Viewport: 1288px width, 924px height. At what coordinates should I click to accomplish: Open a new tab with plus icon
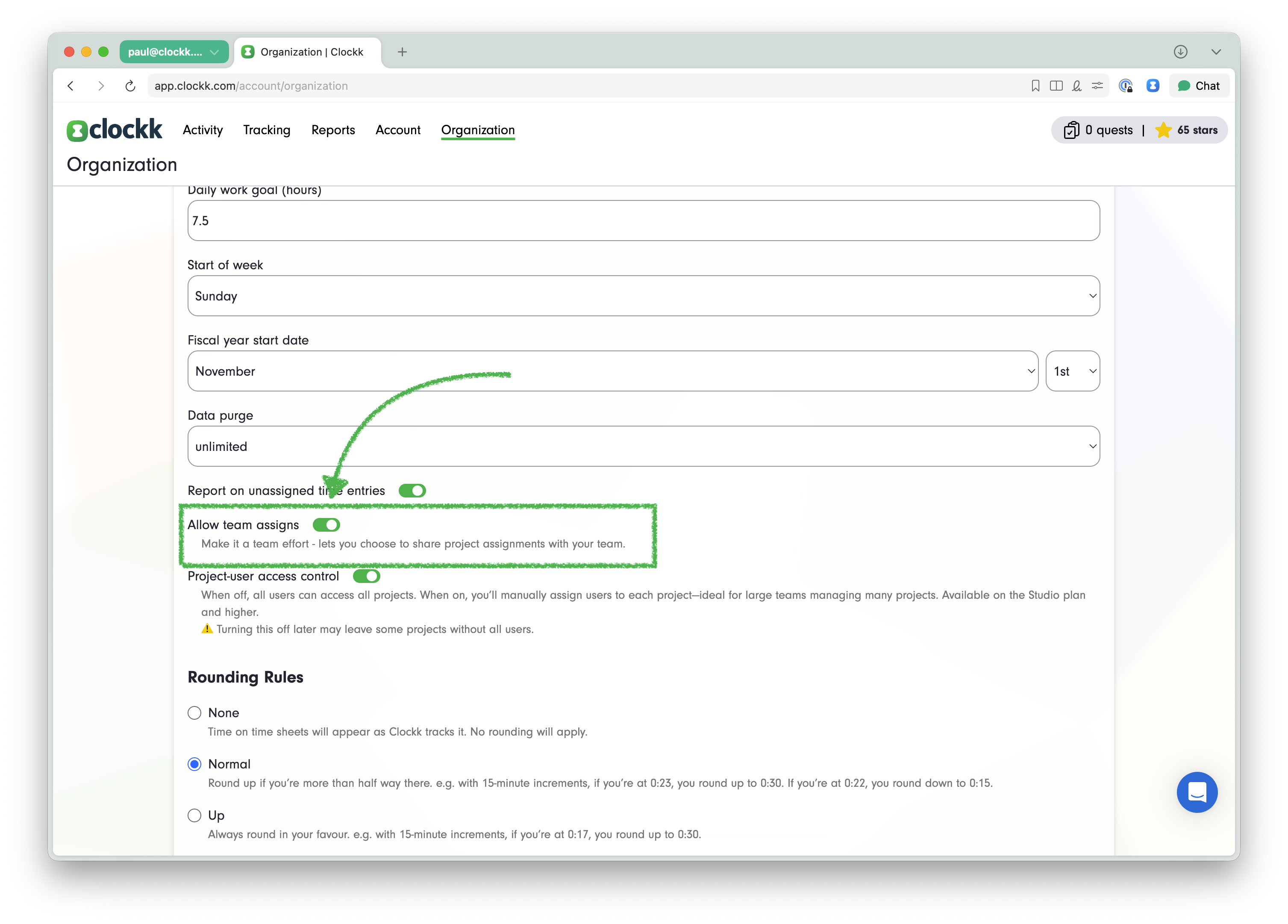point(402,52)
